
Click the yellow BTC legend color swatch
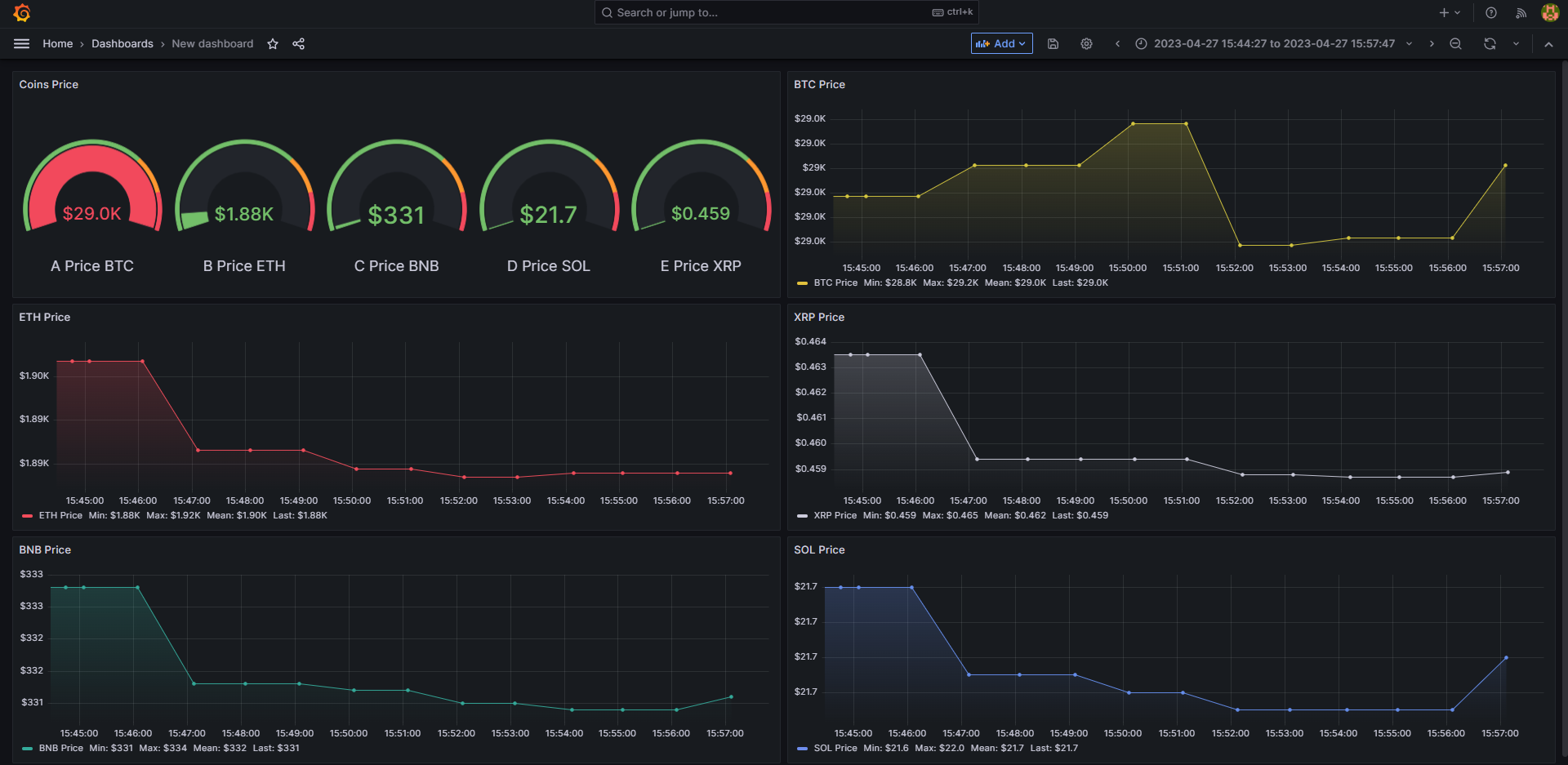pos(802,283)
